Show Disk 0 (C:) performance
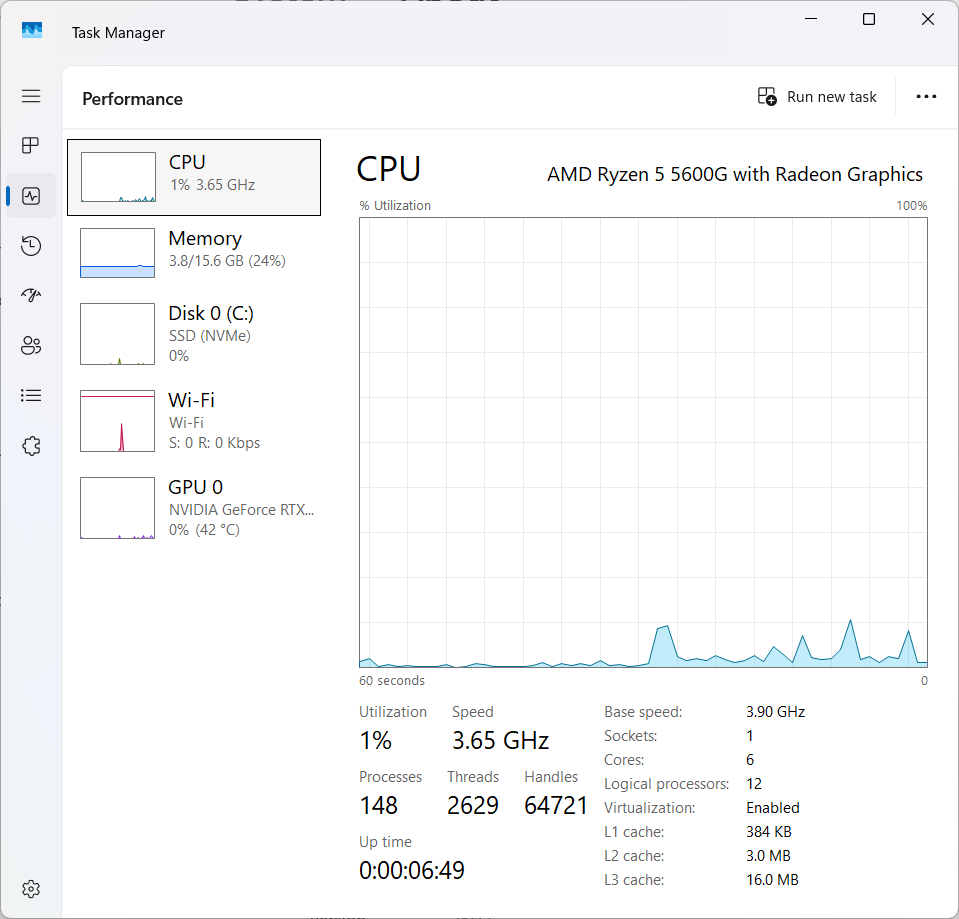The image size is (959, 919). click(x=194, y=334)
